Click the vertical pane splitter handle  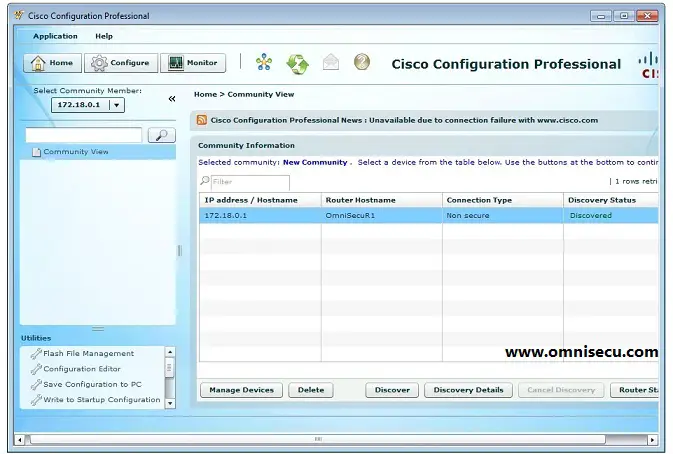(x=179, y=251)
